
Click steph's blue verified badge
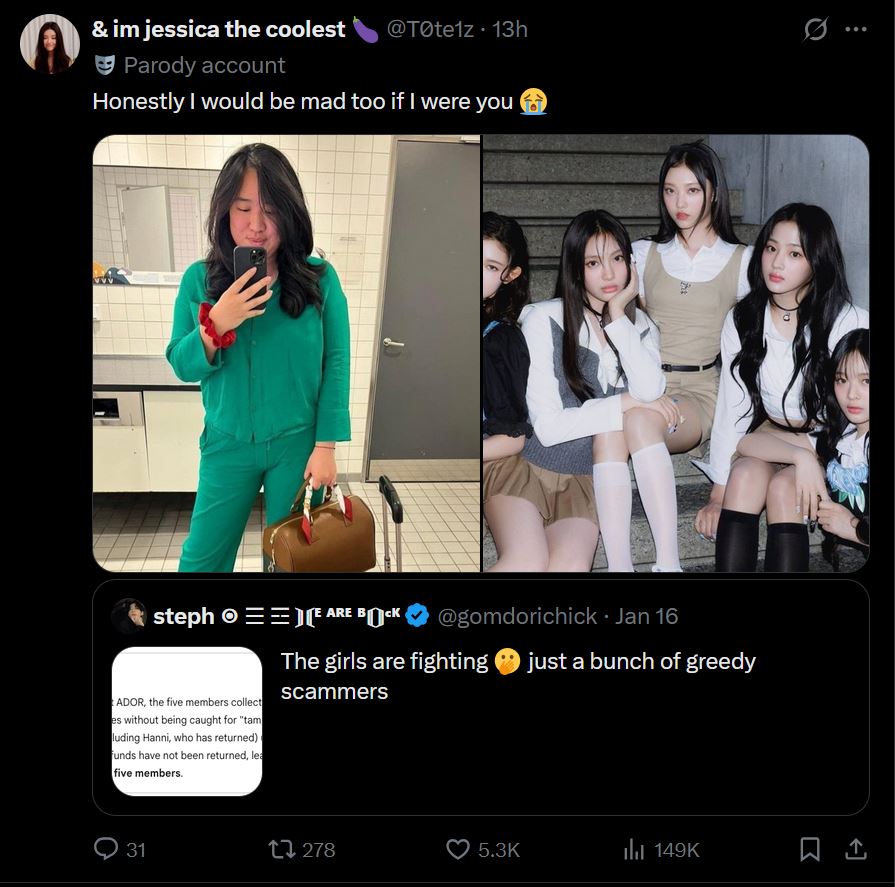(417, 616)
